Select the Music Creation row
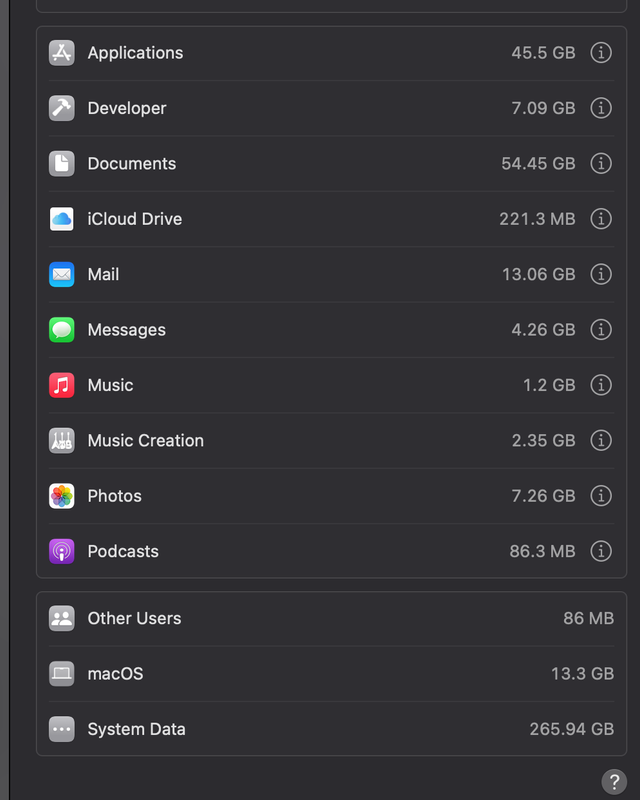 tap(300, 441)
